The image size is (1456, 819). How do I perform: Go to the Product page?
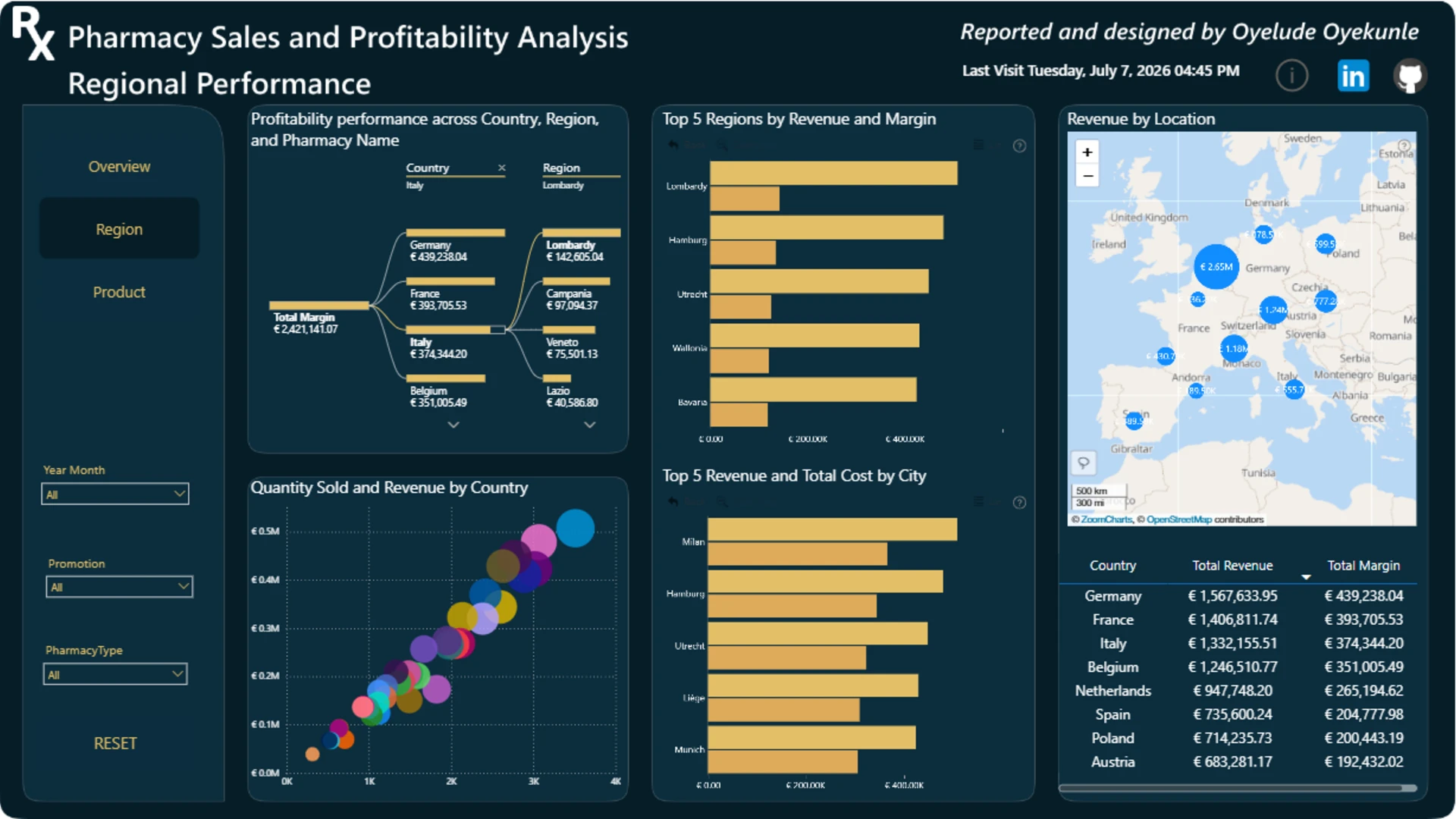pyautogui.click(x=119, y=292)
